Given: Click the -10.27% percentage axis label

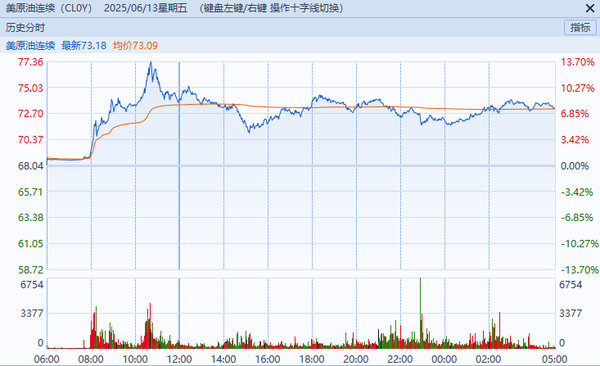Looking at the screenshot, I should tap(580, 243).
